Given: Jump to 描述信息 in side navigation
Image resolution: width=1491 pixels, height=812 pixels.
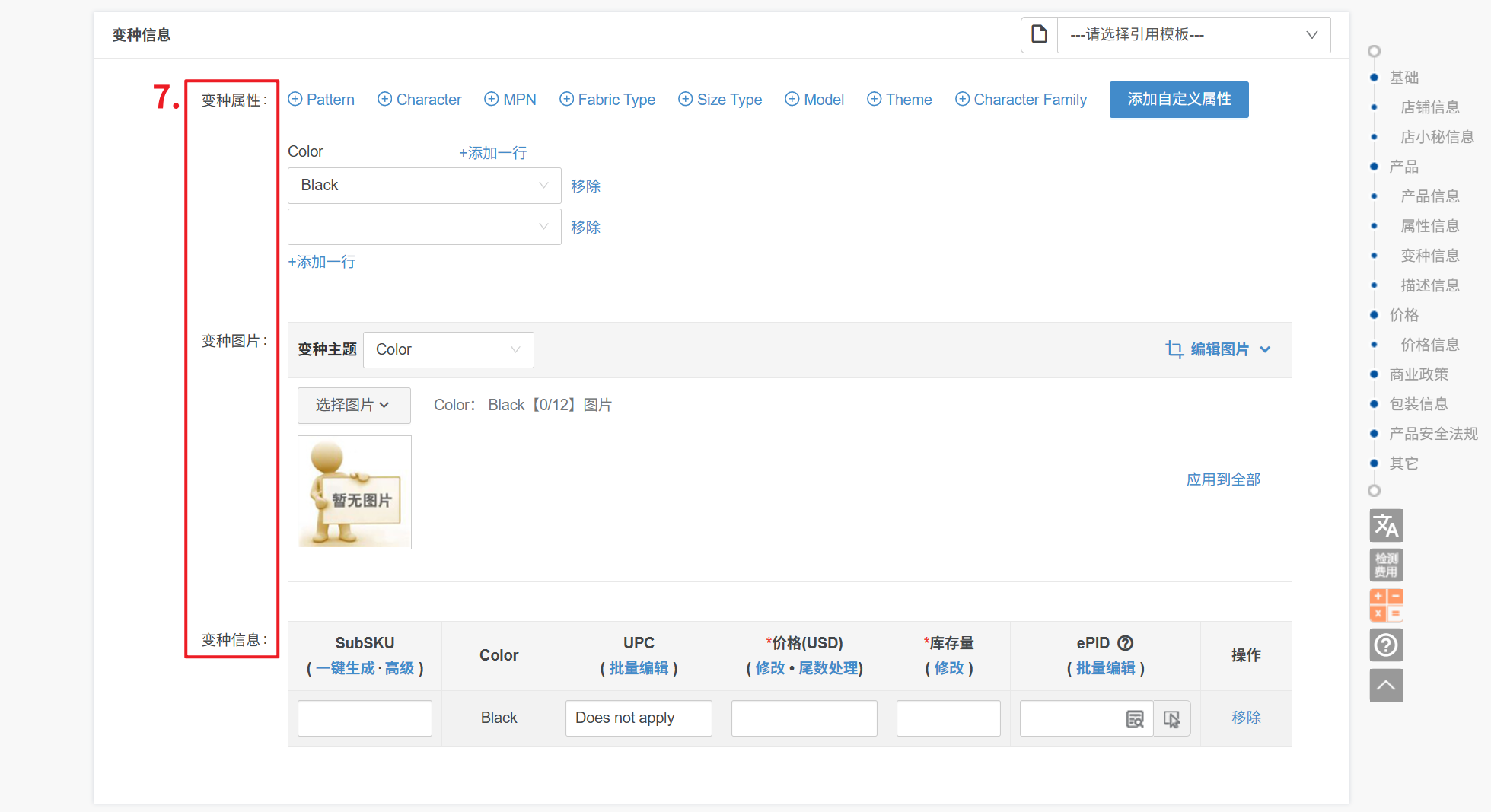Looking at the screenshot, I should (1429, 285).
